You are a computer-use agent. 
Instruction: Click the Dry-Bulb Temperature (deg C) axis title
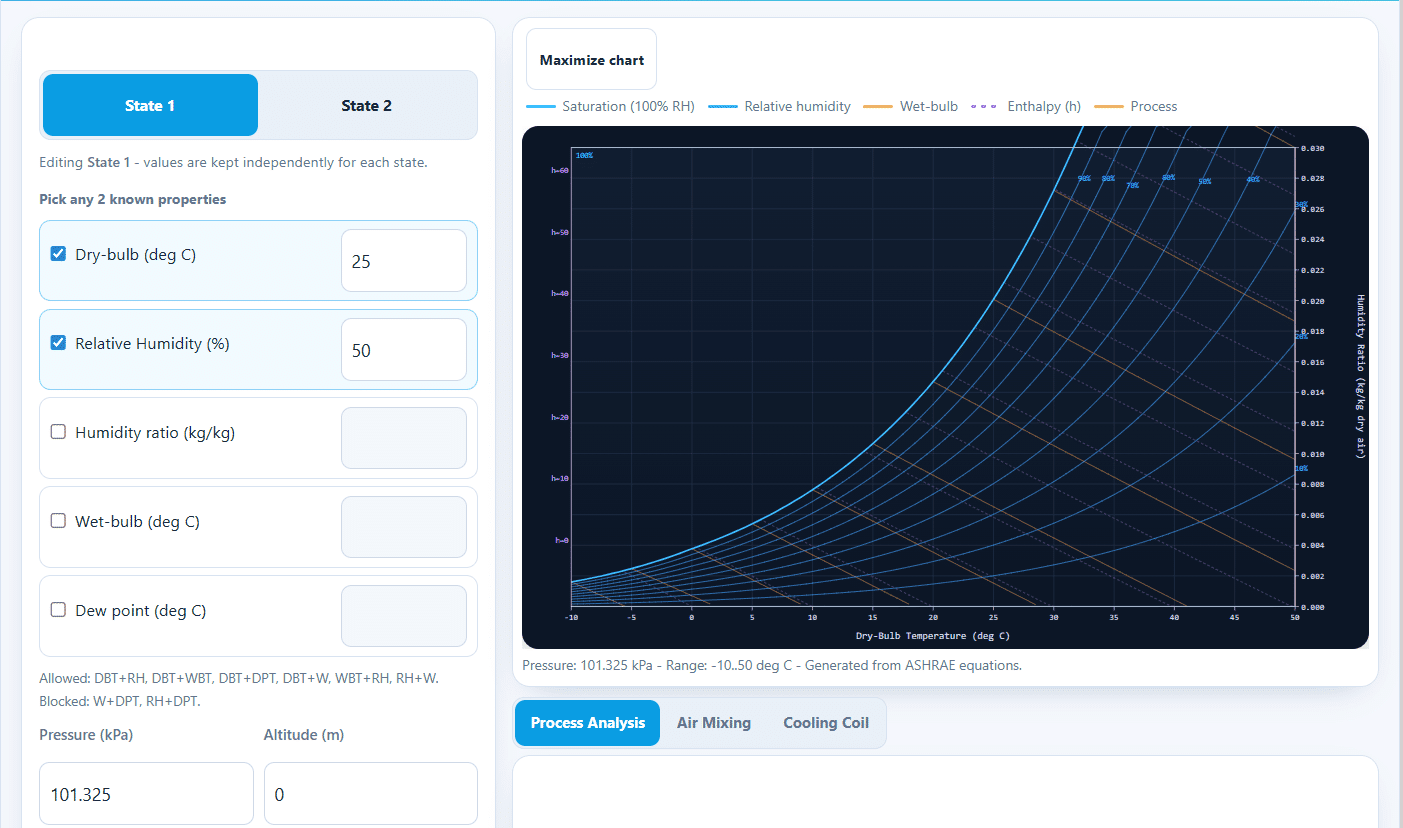tap(932, 636)
